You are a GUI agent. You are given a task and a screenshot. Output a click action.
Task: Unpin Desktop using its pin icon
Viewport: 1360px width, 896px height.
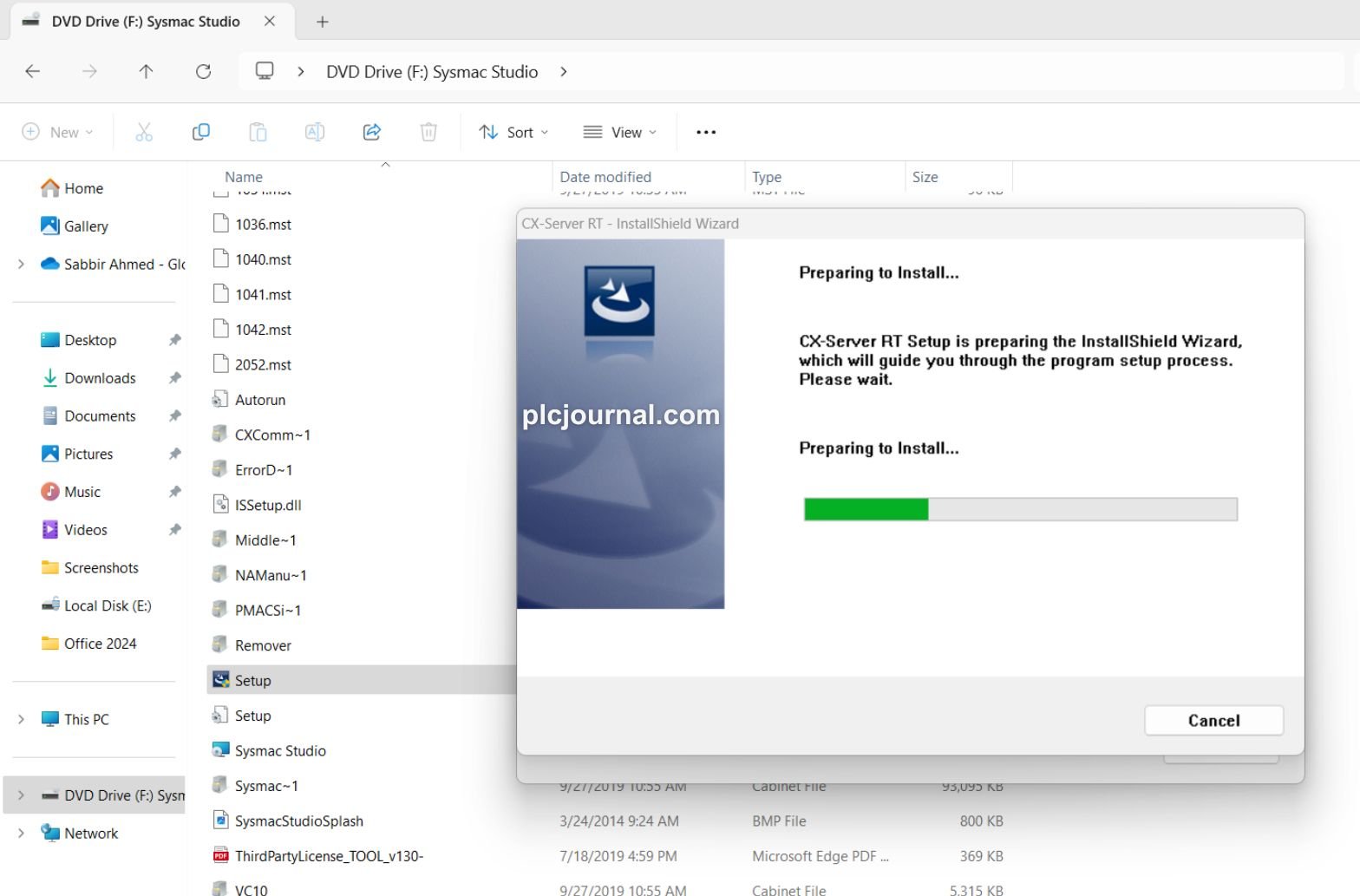[x=174, y=340]
